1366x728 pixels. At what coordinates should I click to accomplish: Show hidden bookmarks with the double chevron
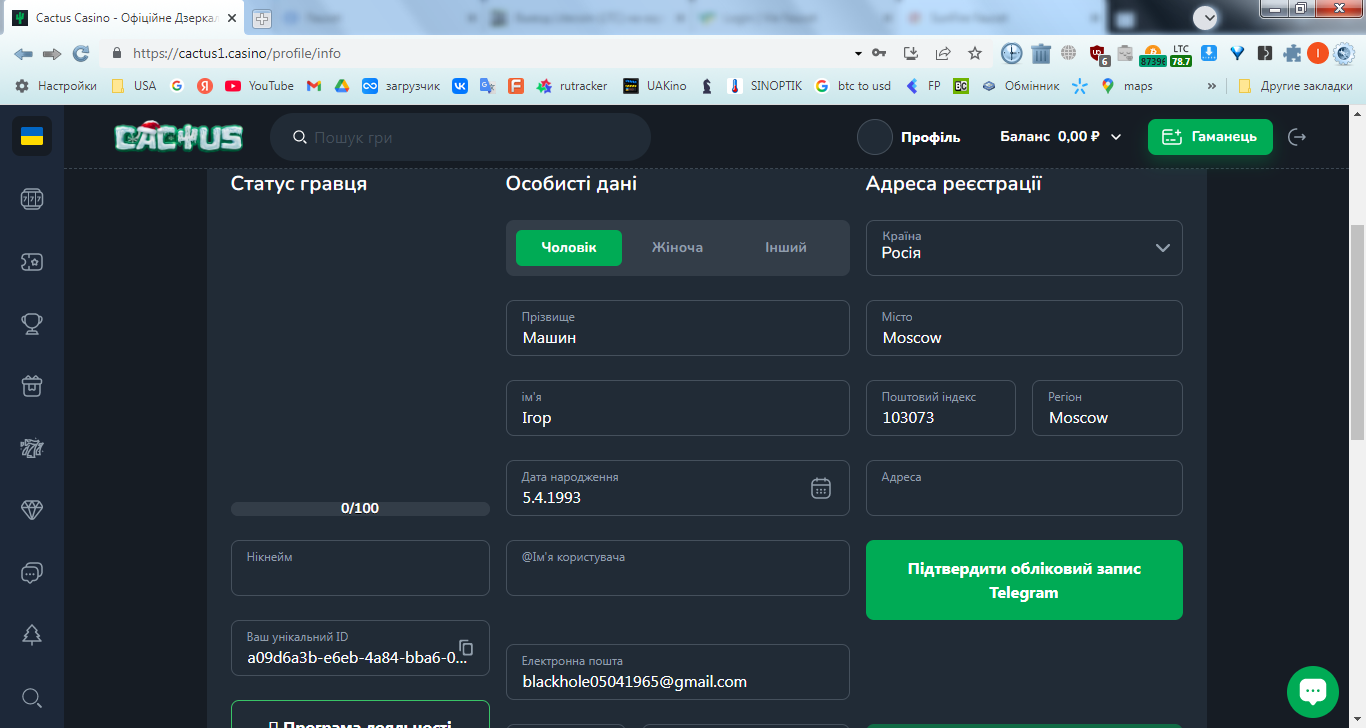pos(1213,86)
